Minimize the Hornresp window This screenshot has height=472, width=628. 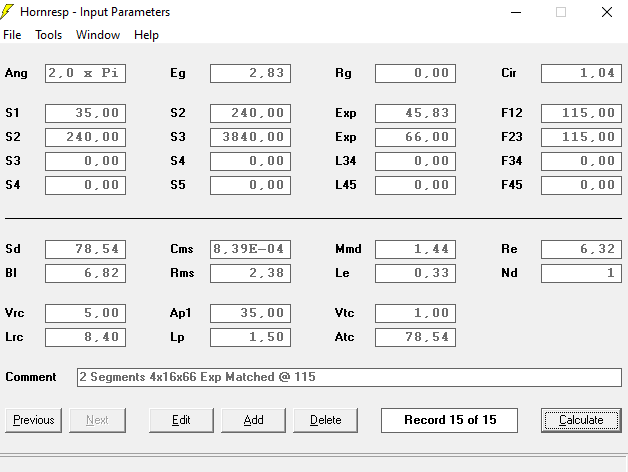pyautogui.click(x=516, y=12)
